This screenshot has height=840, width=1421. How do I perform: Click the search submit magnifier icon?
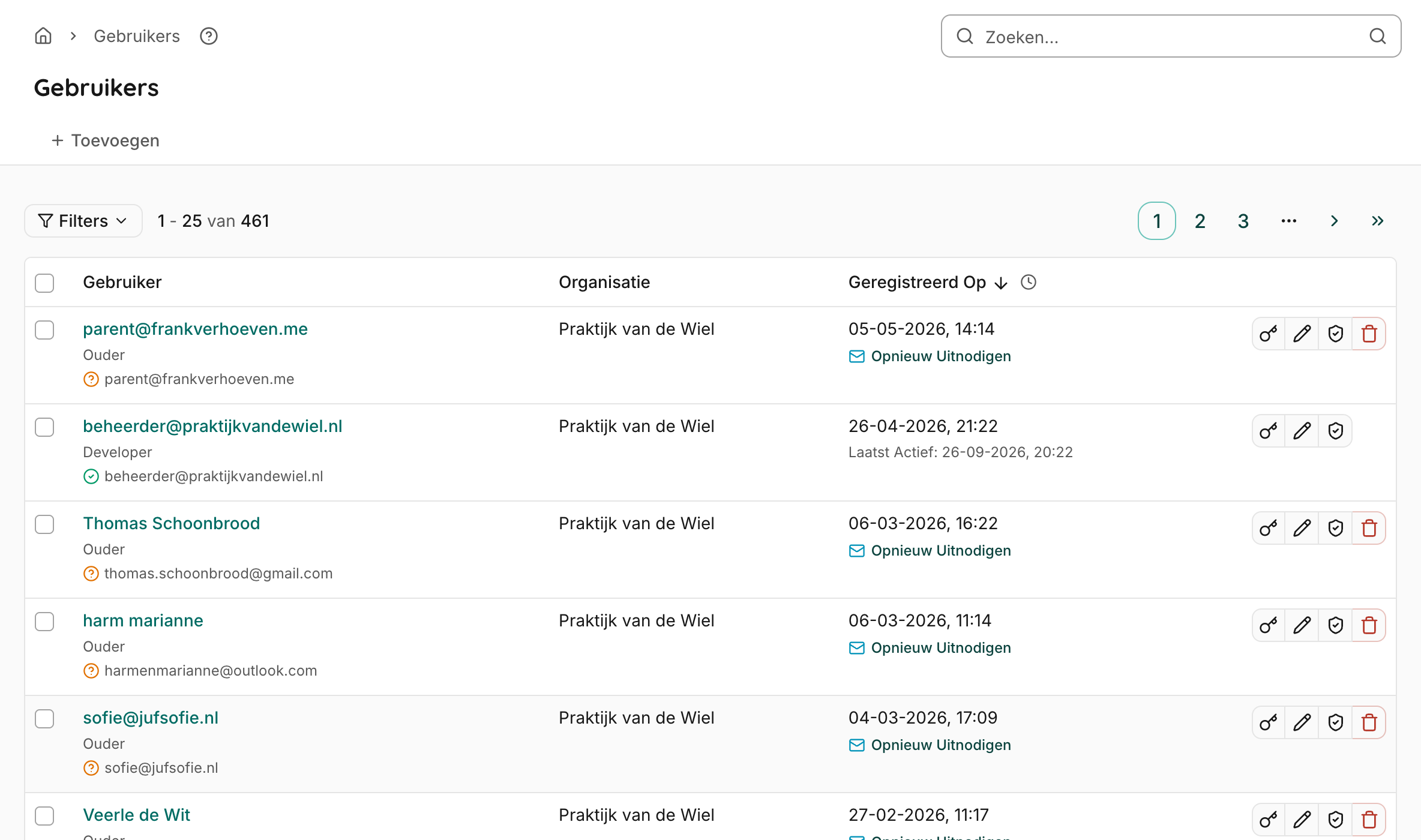[x=1378, y=37]
